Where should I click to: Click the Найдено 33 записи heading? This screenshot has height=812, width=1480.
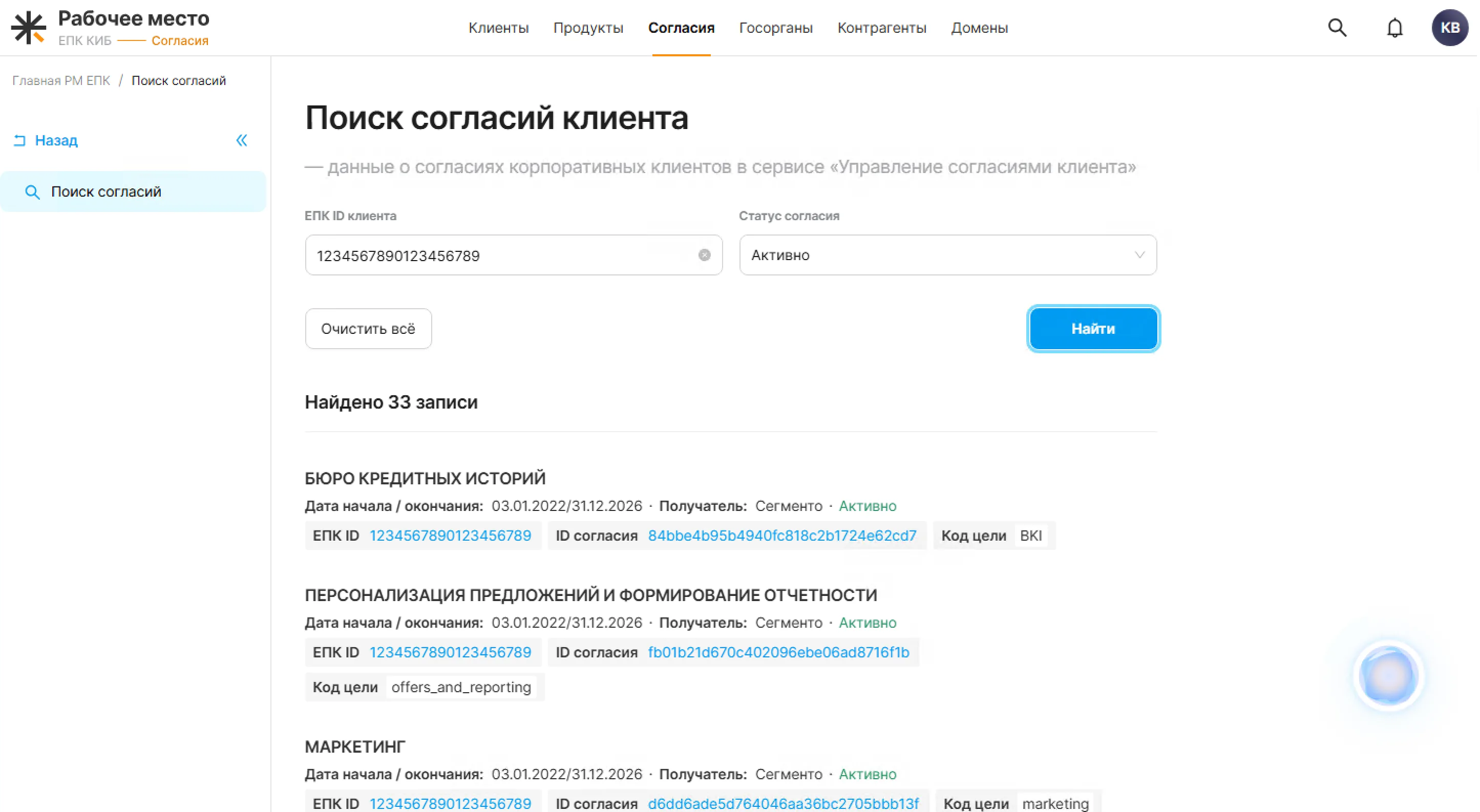pos(392,402)
